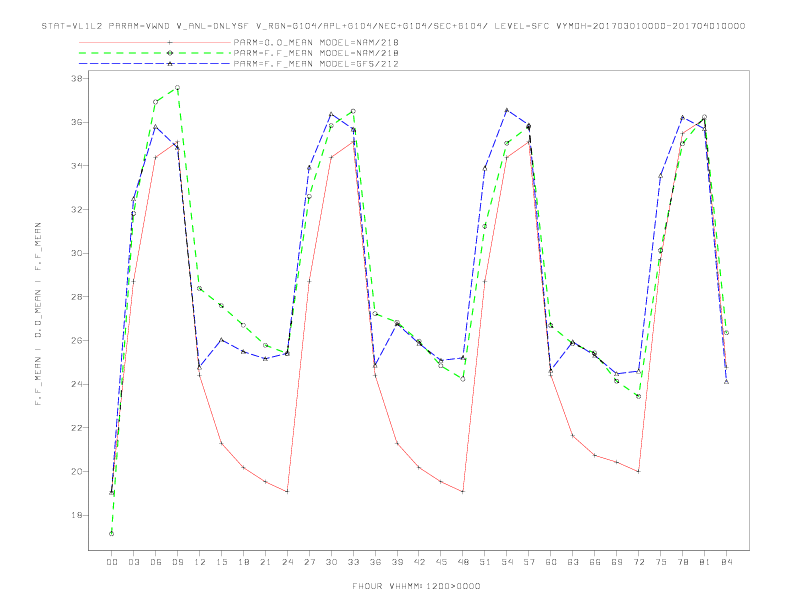Click red observation marker at hour 48 trough
This screenshot has height=612, width=792.
tap(463, 491)
